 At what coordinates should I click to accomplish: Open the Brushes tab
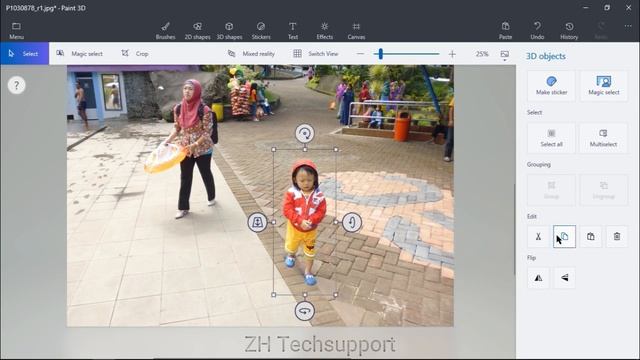pyautogui.click(x=165, y=31)
